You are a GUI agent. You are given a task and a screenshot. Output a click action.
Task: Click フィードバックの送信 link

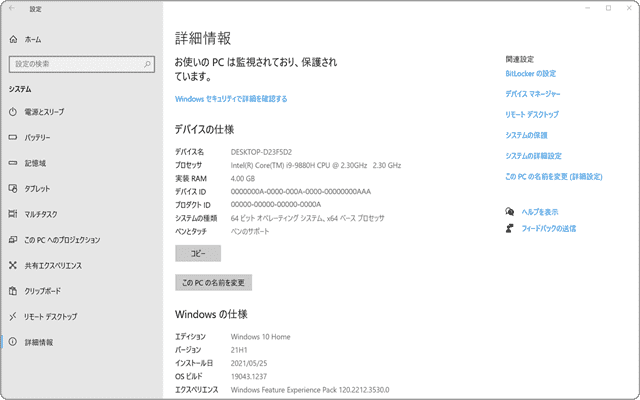pyautogui.click(x=549, y=229)
